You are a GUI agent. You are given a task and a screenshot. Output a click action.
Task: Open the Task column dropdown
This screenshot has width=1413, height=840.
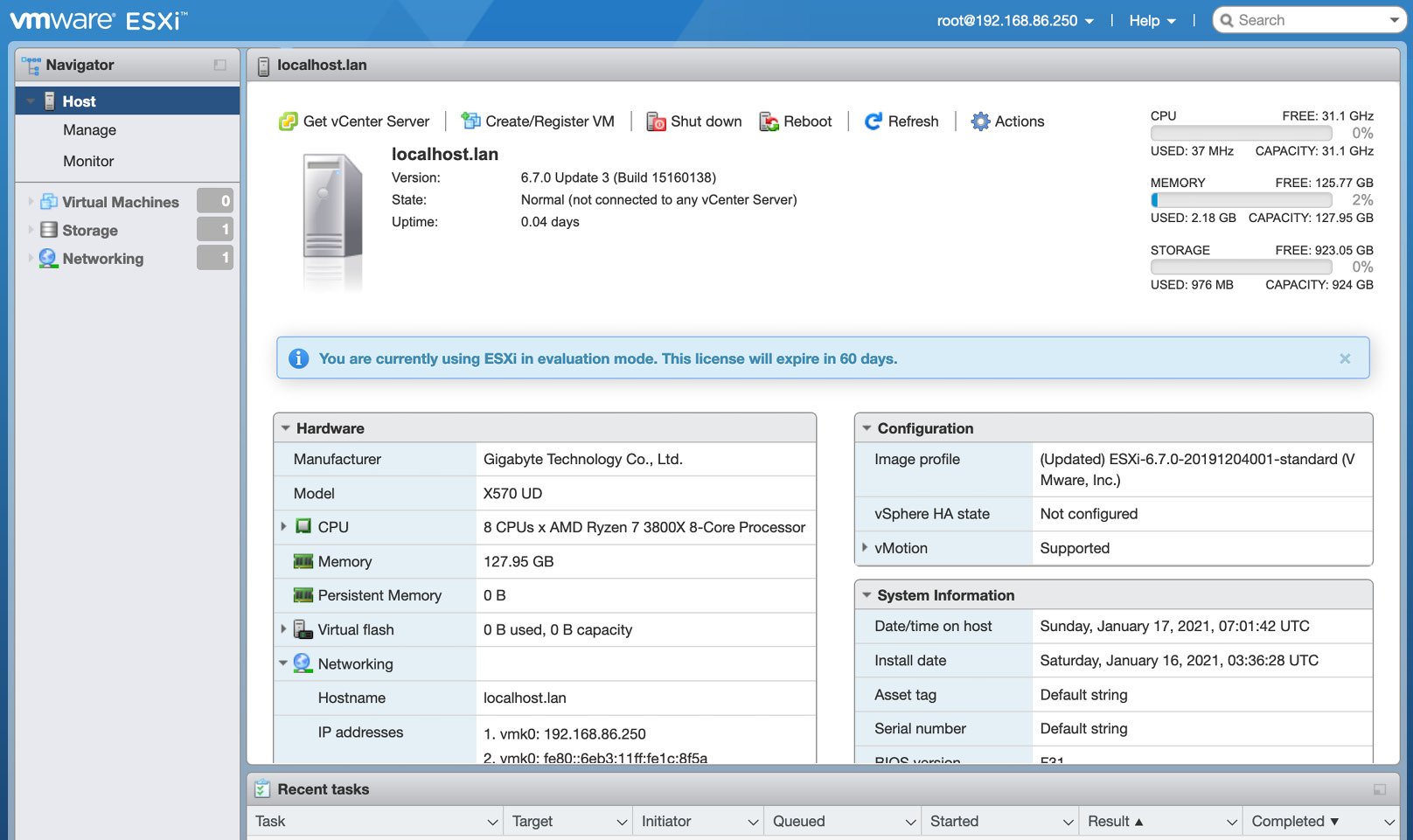pyautogui.click(x=492, y=822)
